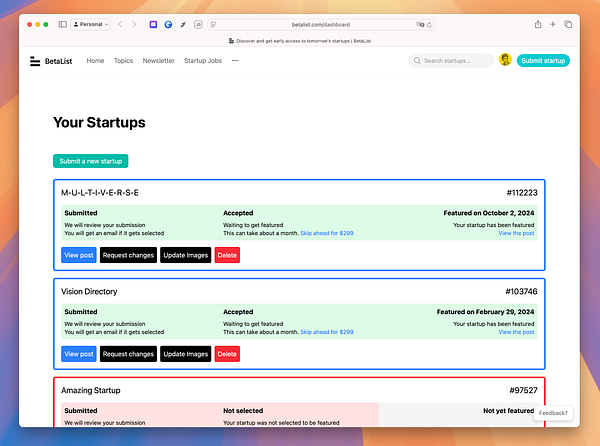Go forward with the browser forward arrow
The height and width of the screenshot is (446, 600).
[x=134, y=24]
